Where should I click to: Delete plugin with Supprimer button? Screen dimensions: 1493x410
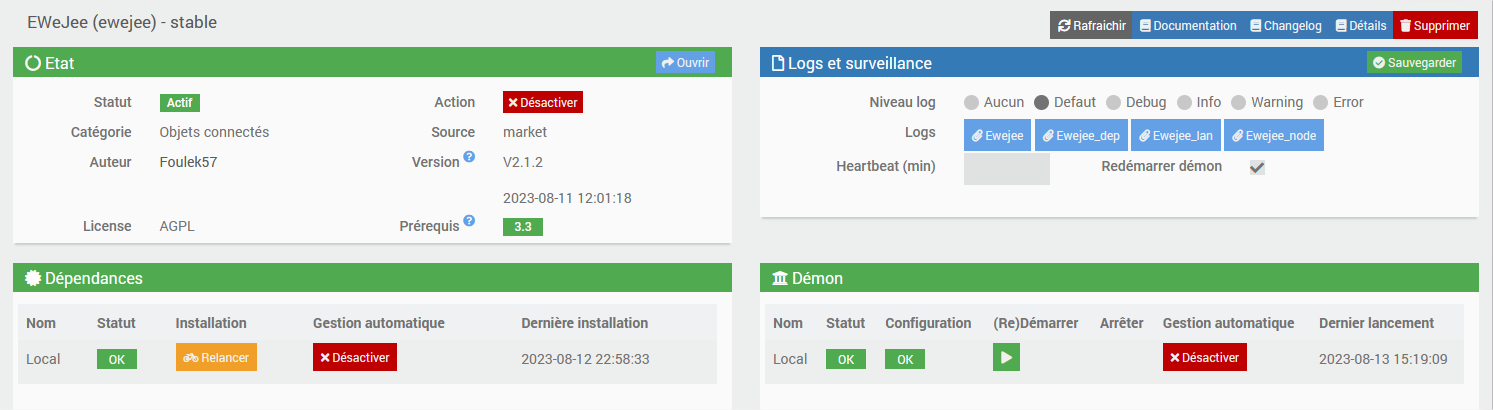click(x=1435, y=26)
